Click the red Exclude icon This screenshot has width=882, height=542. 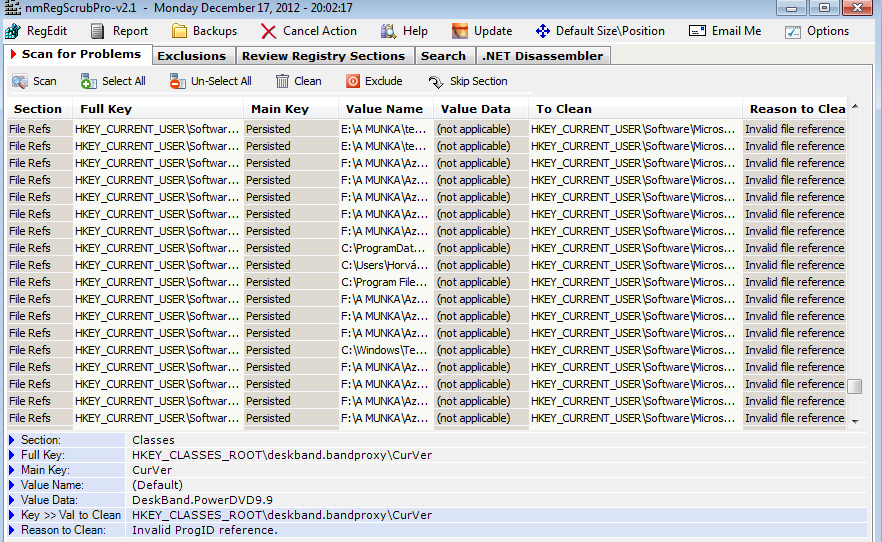[353, 82]
